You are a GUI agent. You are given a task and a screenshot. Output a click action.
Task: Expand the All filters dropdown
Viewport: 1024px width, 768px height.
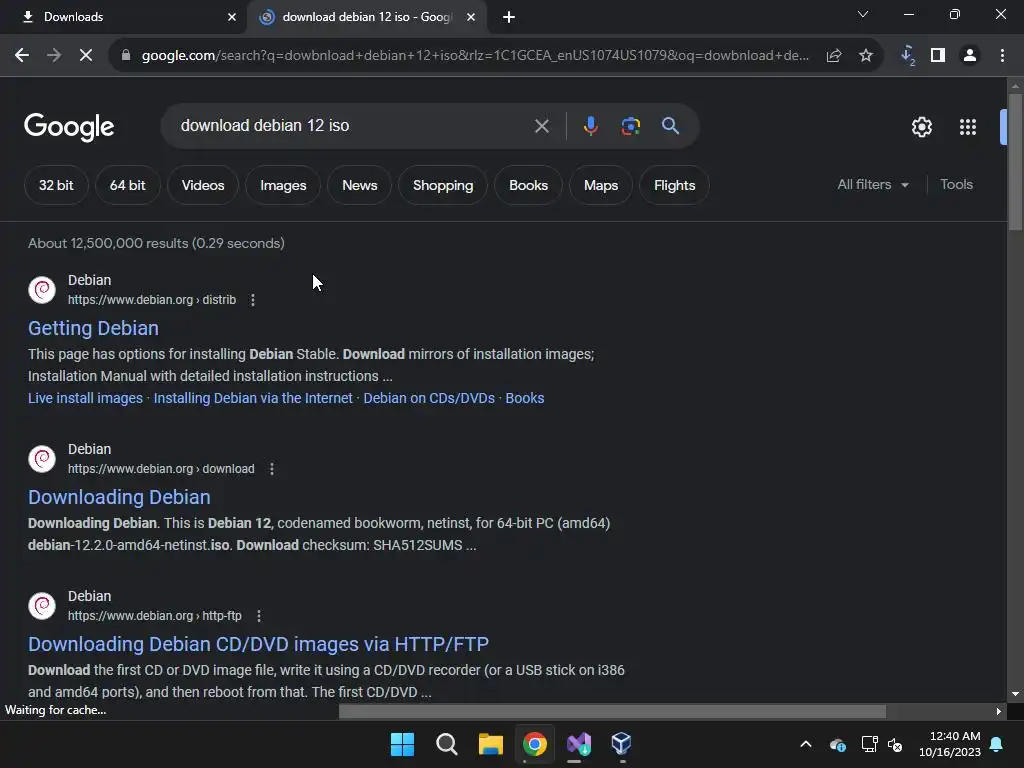(x=872, y=185)
